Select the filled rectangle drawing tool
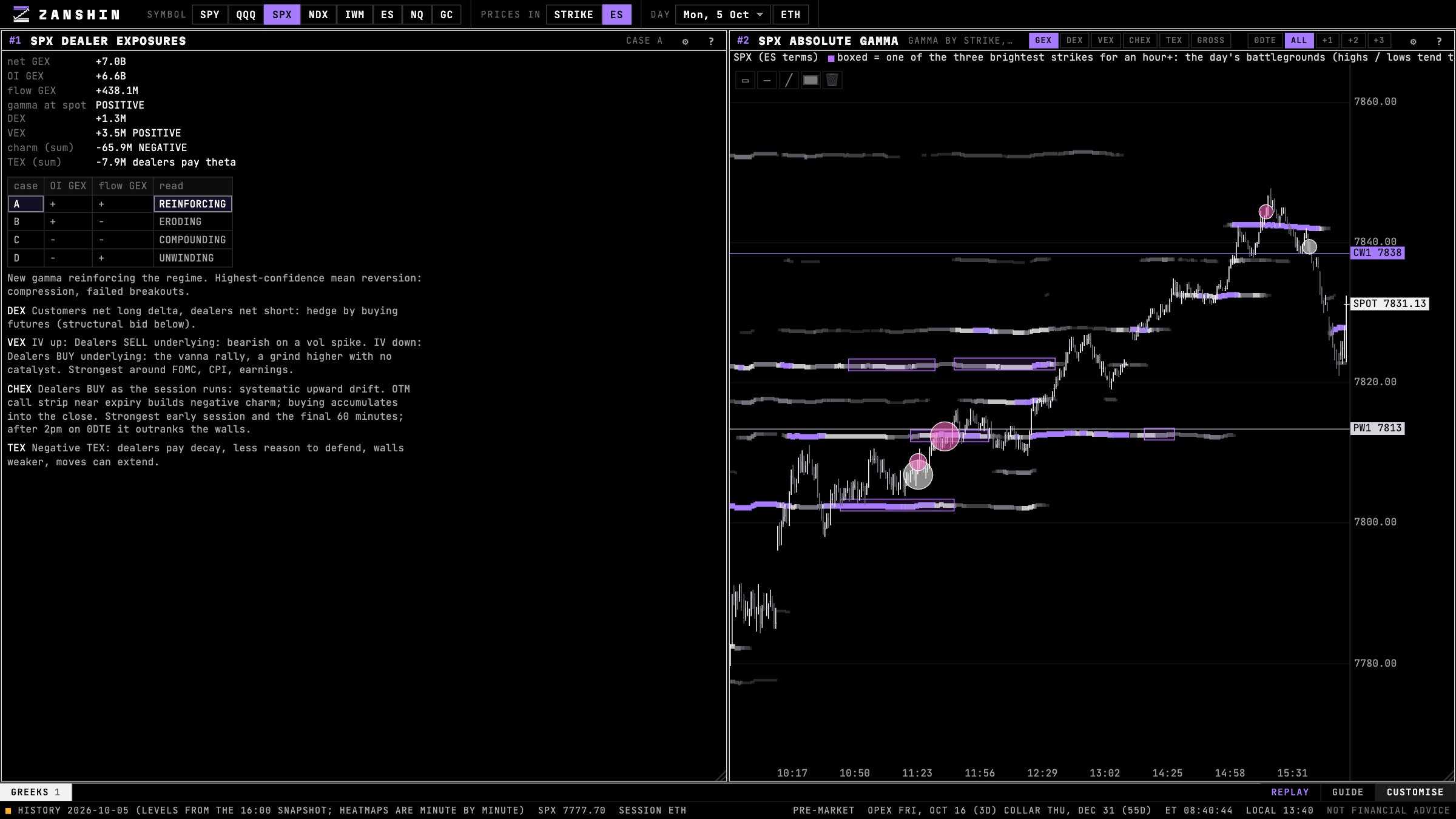Image resolution: width=1456 pixels, height=819 pixels. click(811, 80)
